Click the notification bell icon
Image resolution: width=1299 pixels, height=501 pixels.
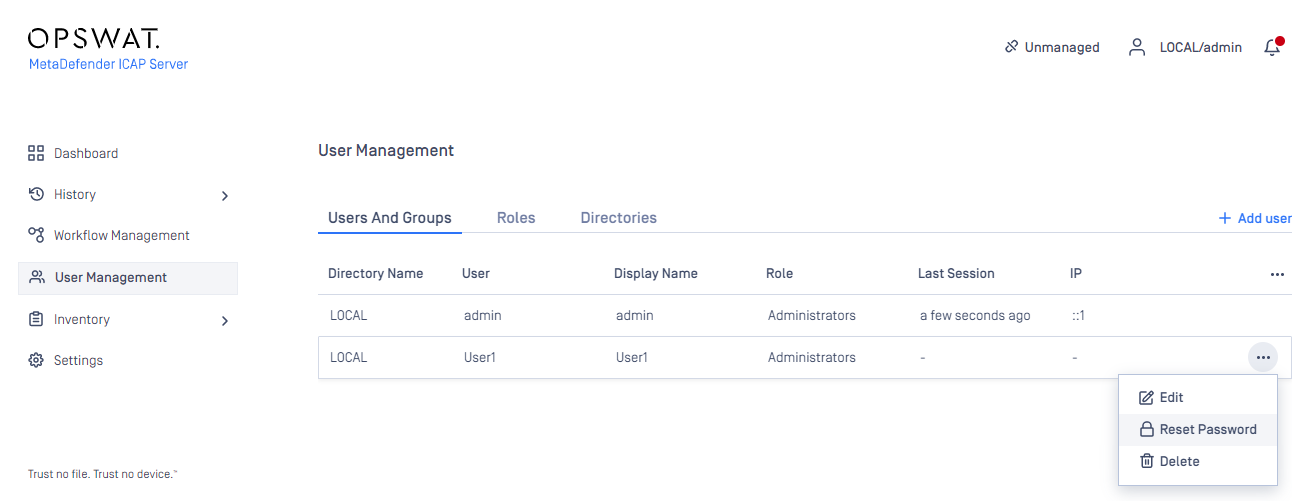pyautogui.click(x=1272, y=47)
